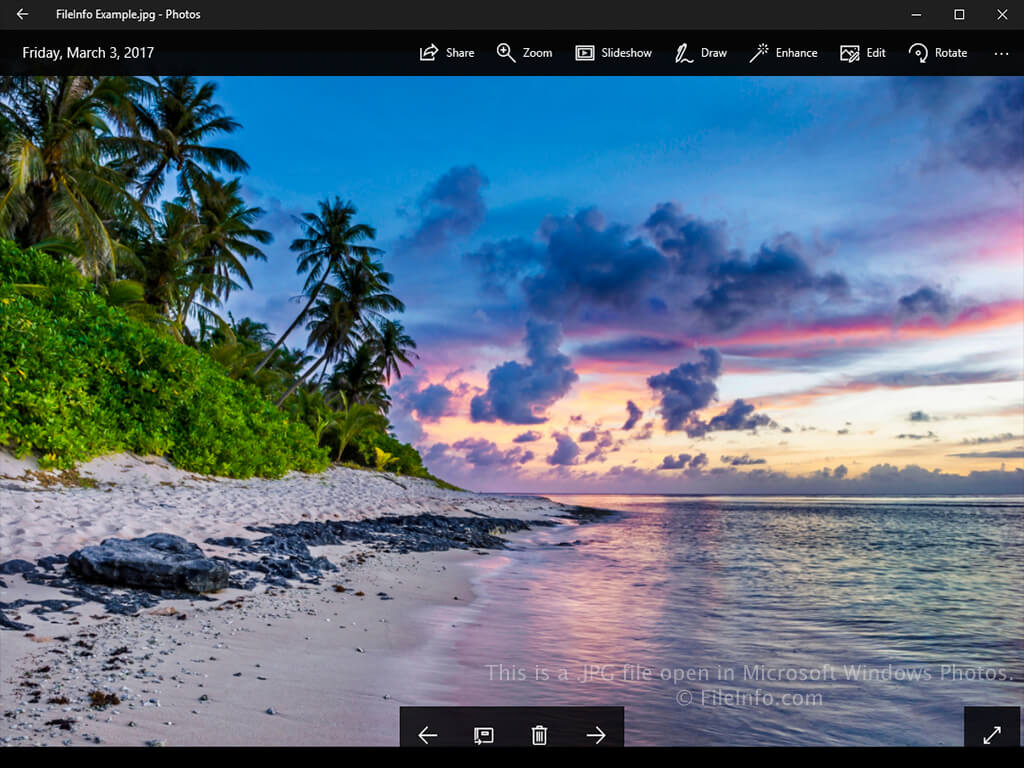The image size is (1024, 768).
Task: Click the back arrow in title bar
Action: (x=22, y=14)
